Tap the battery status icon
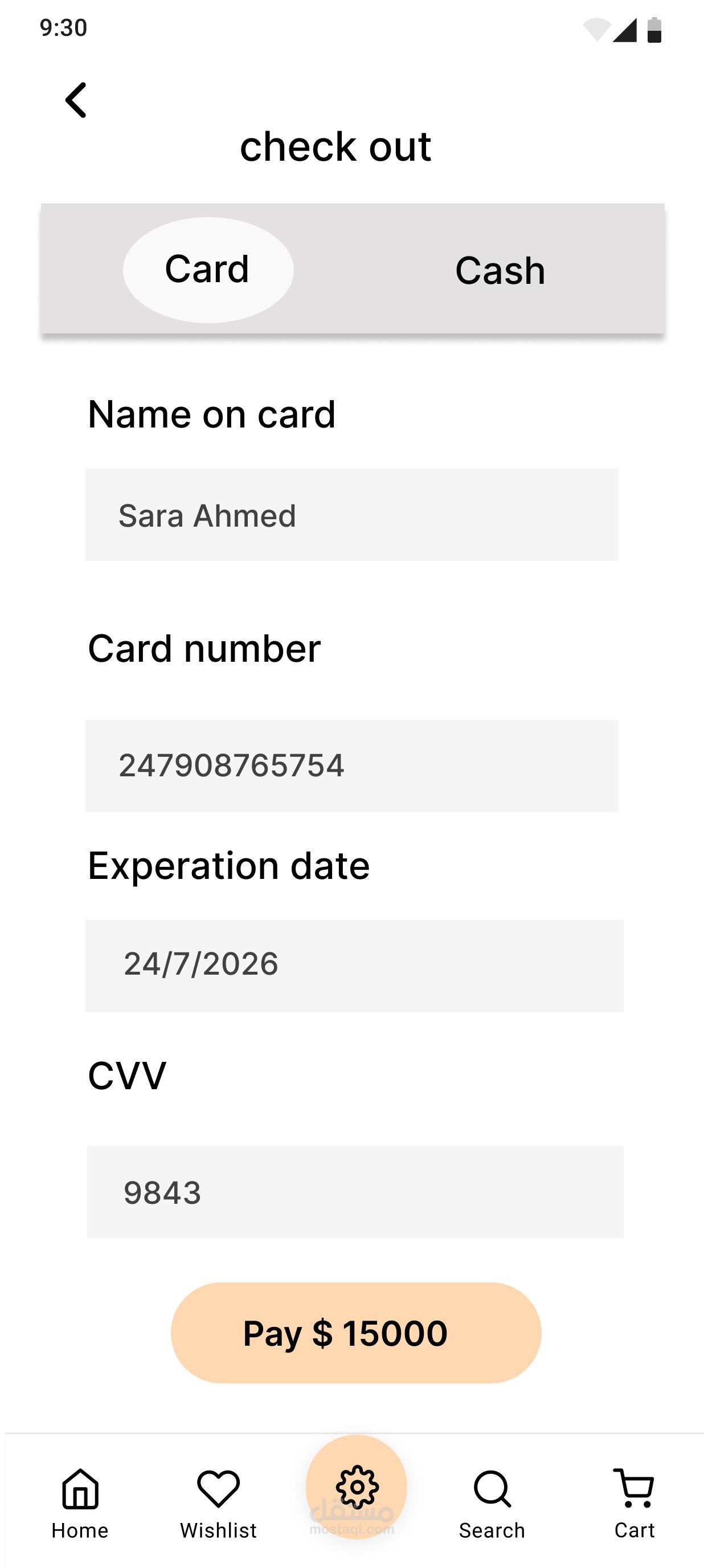This screenshot has height=1568, width=704. [654, 30]
